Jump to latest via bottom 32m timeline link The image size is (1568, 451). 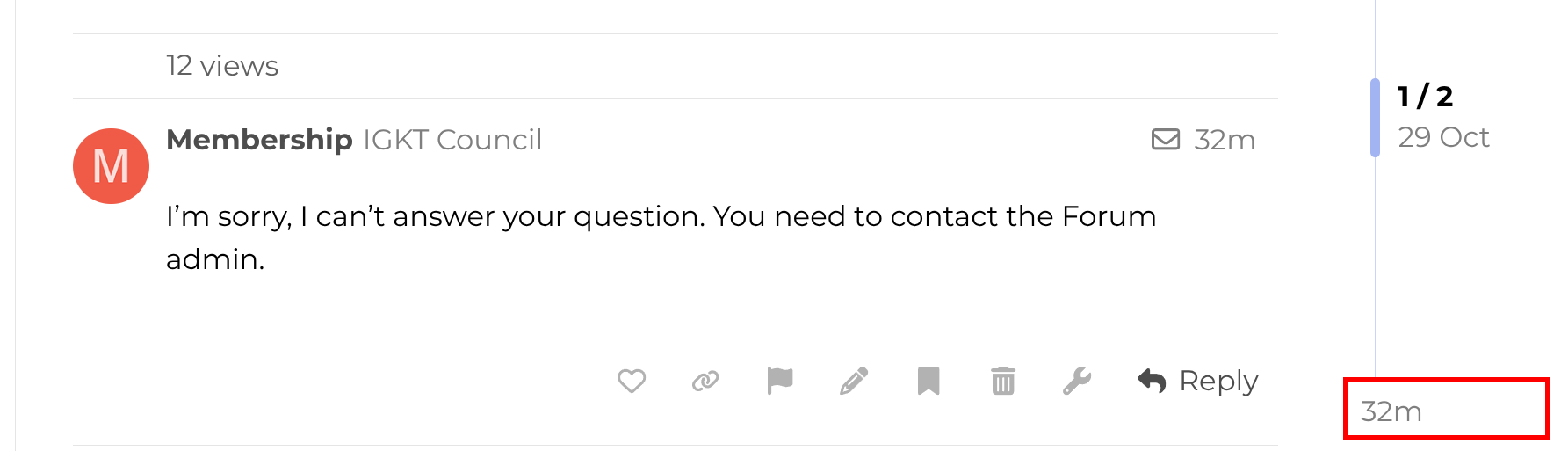coord(1391,411)
